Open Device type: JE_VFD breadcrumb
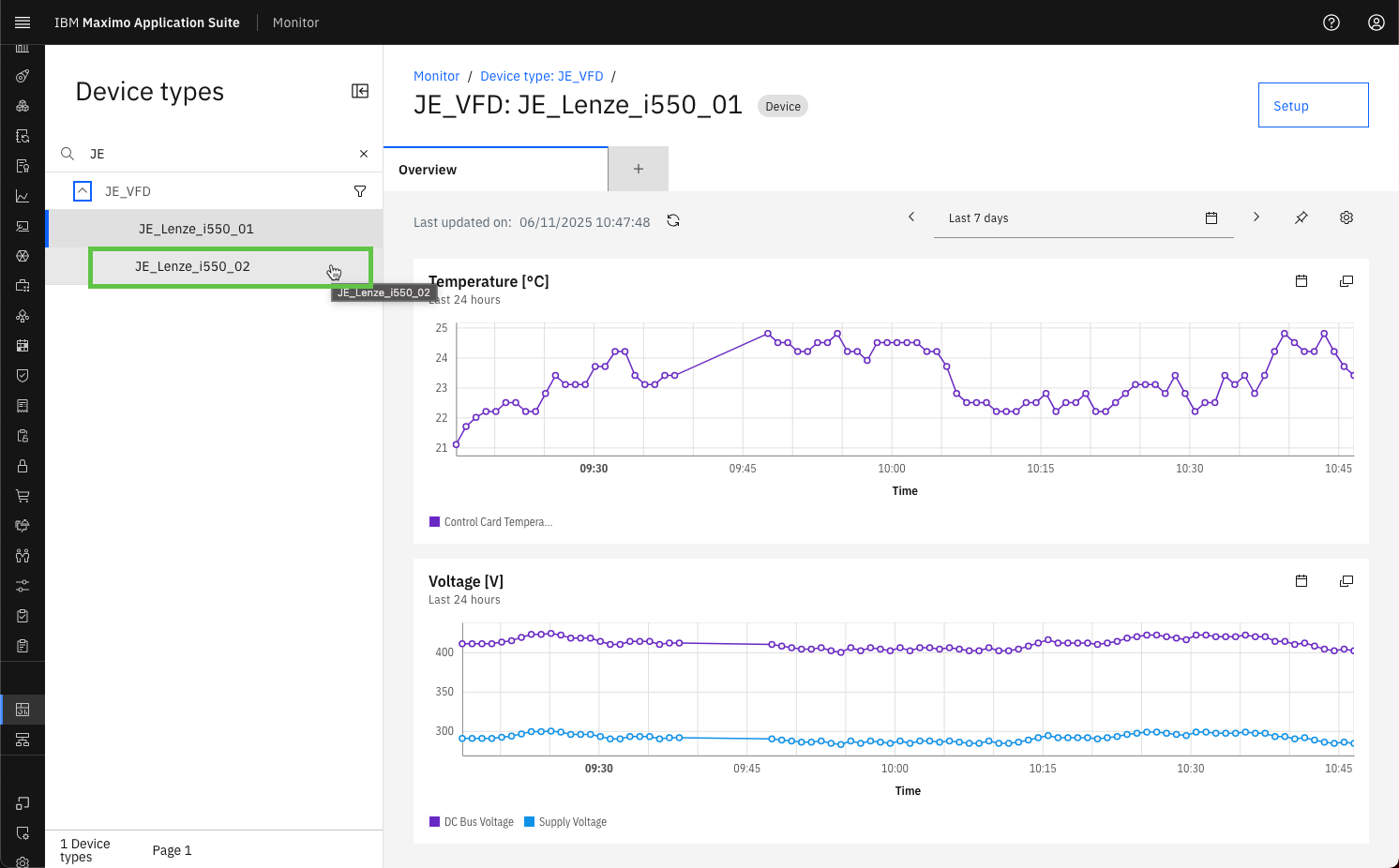The image size is (1399, 868). [542, 76]
